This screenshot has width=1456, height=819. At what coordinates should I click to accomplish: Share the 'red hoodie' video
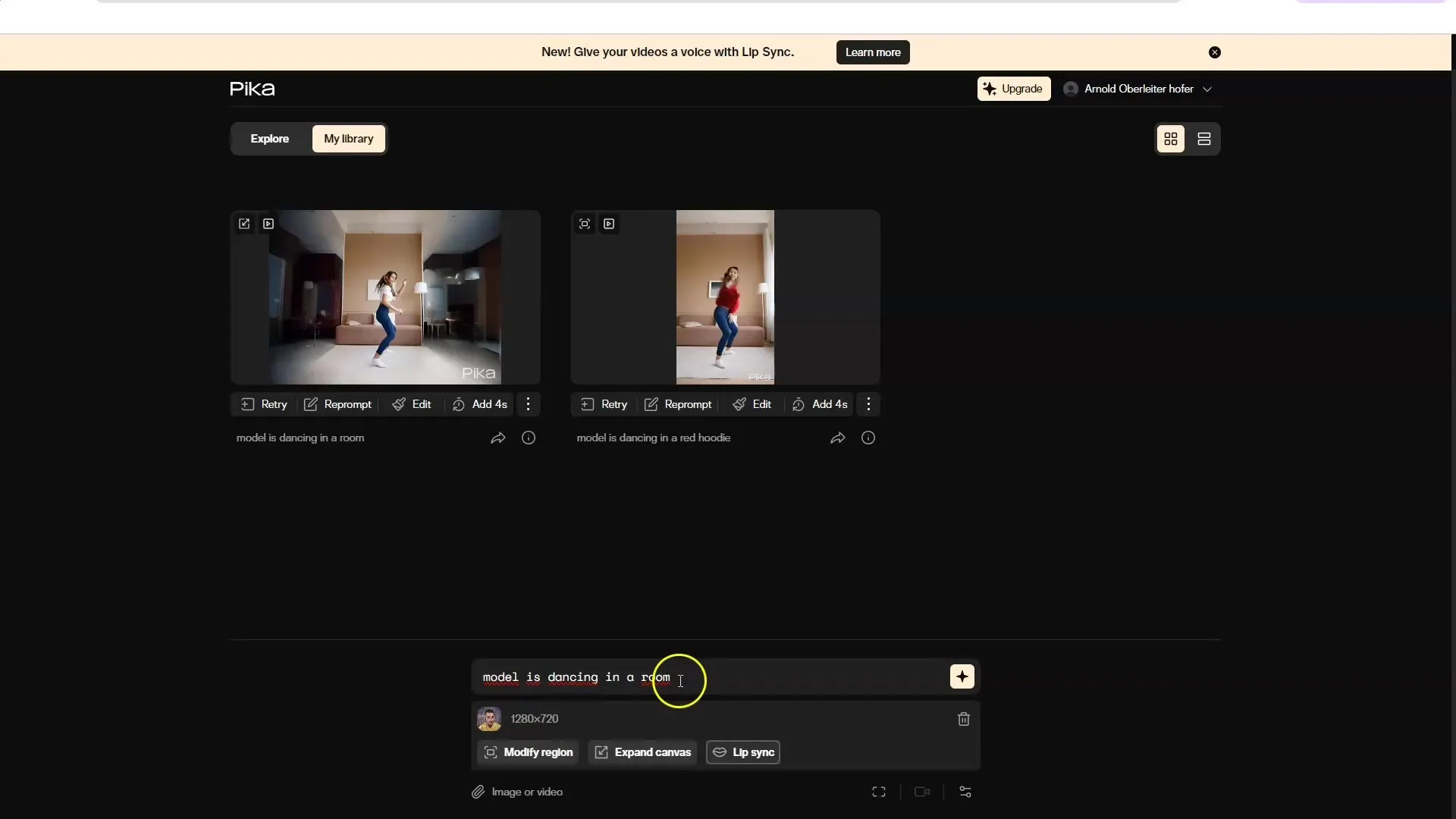coord(838,438)
